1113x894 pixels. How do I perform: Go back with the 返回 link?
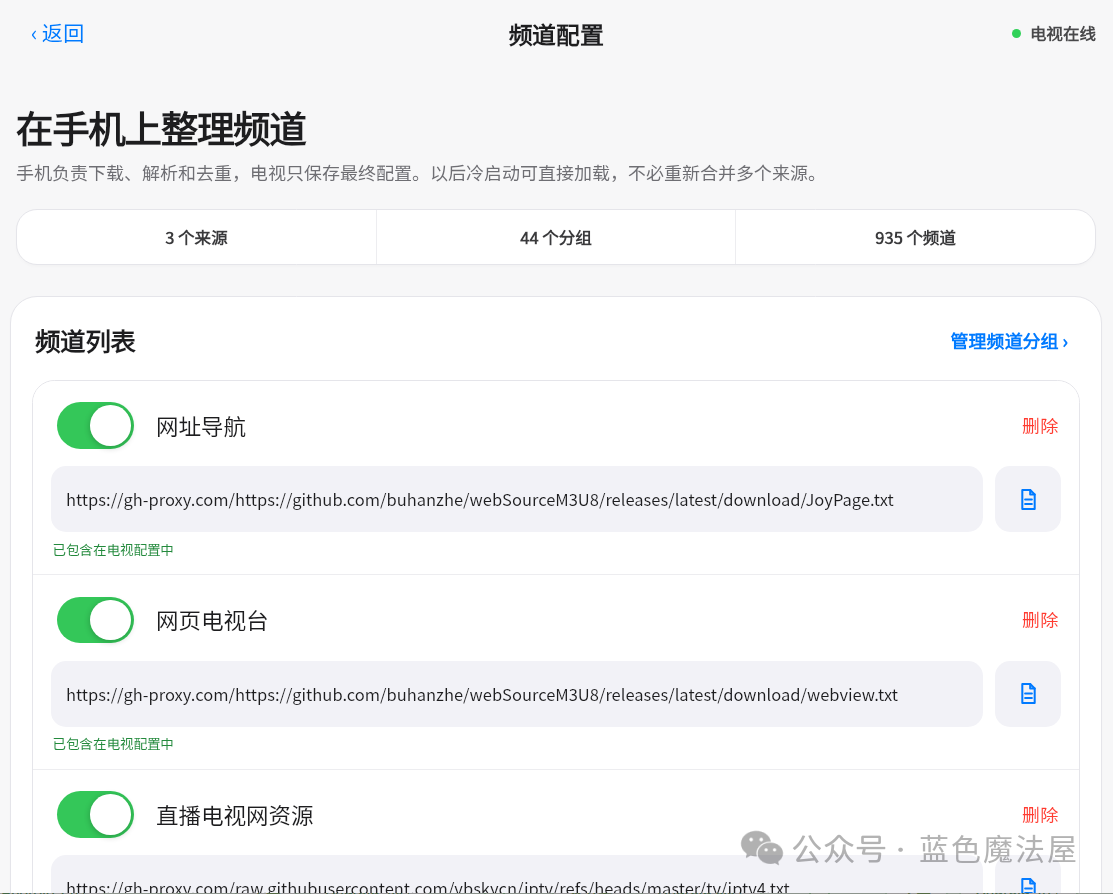click(x=57, y=33)
